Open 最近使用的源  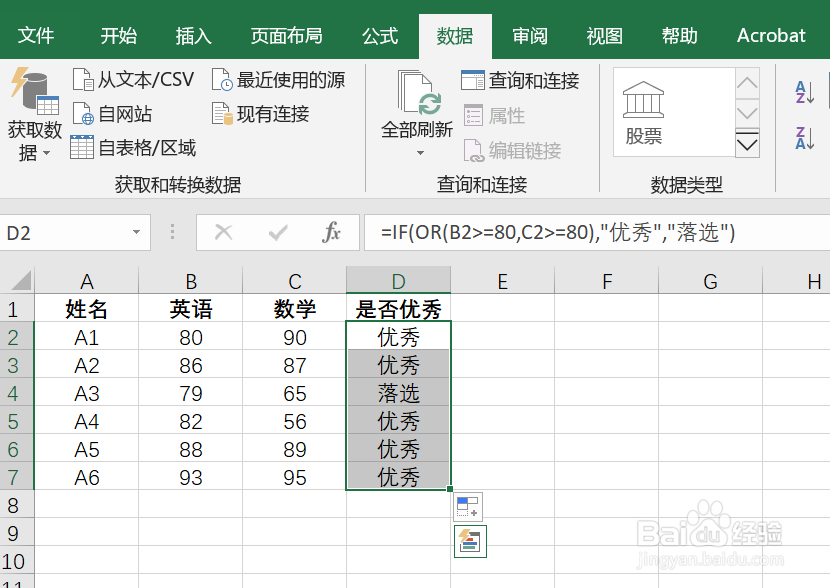(278, 80)
